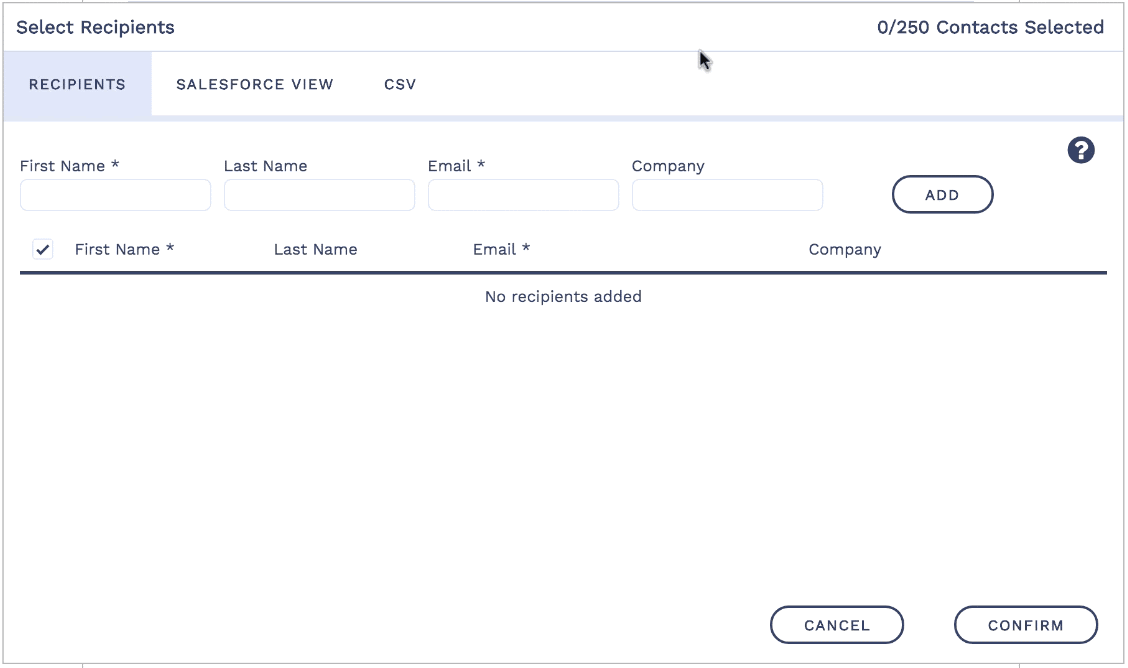The image size is (1128, 668).
Task: Click the First Name table column header
Action: (x=124, y=250)
